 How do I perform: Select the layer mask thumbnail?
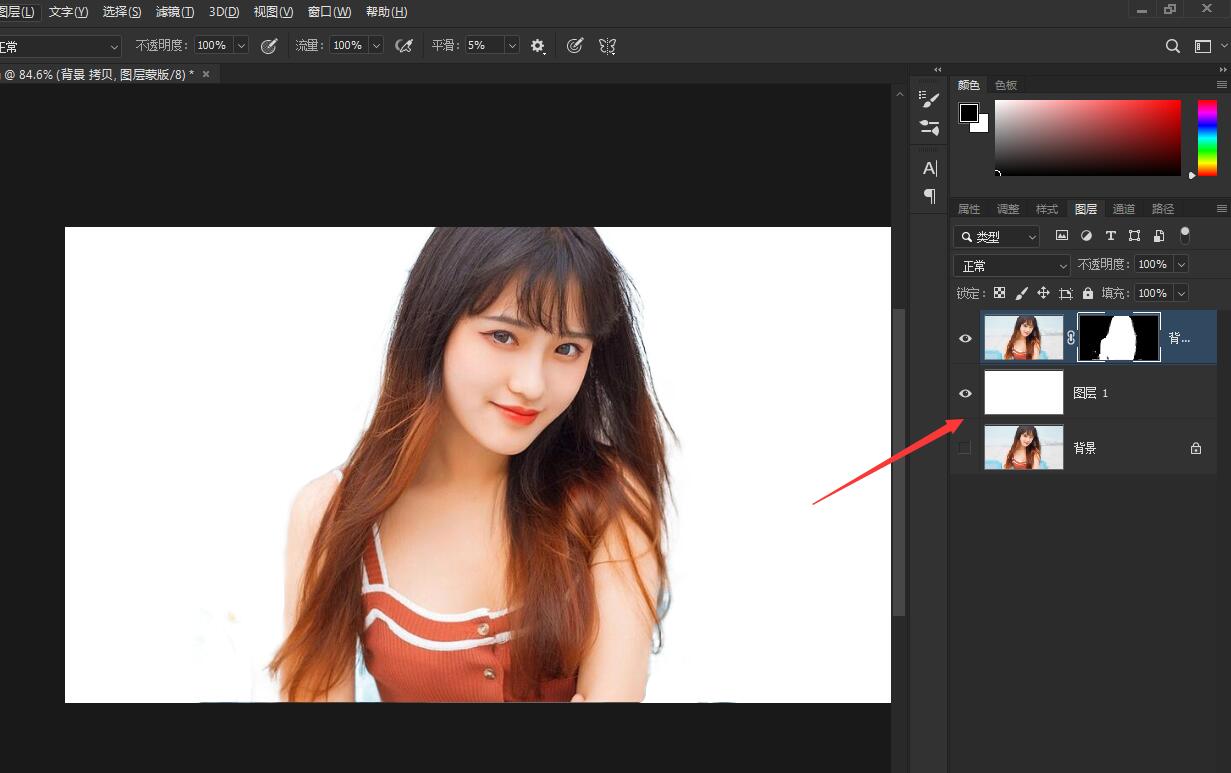click(1118, 338)
